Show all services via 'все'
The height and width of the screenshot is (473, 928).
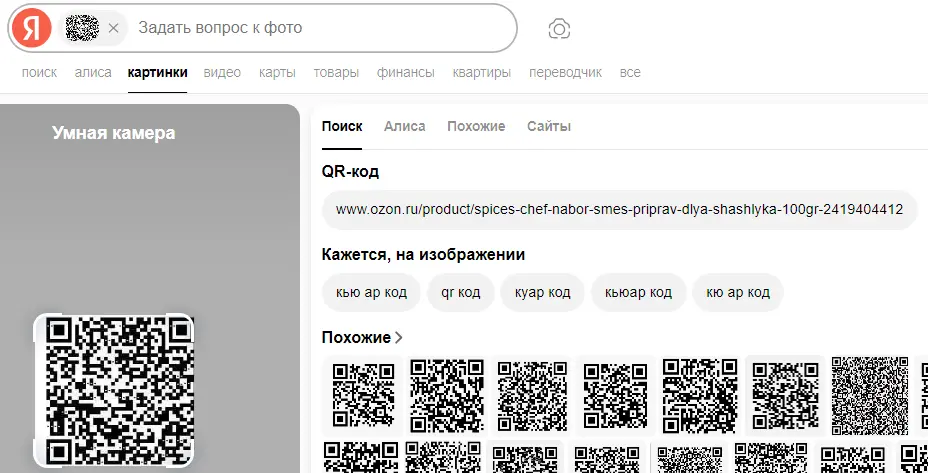click(x=630, y=72)
